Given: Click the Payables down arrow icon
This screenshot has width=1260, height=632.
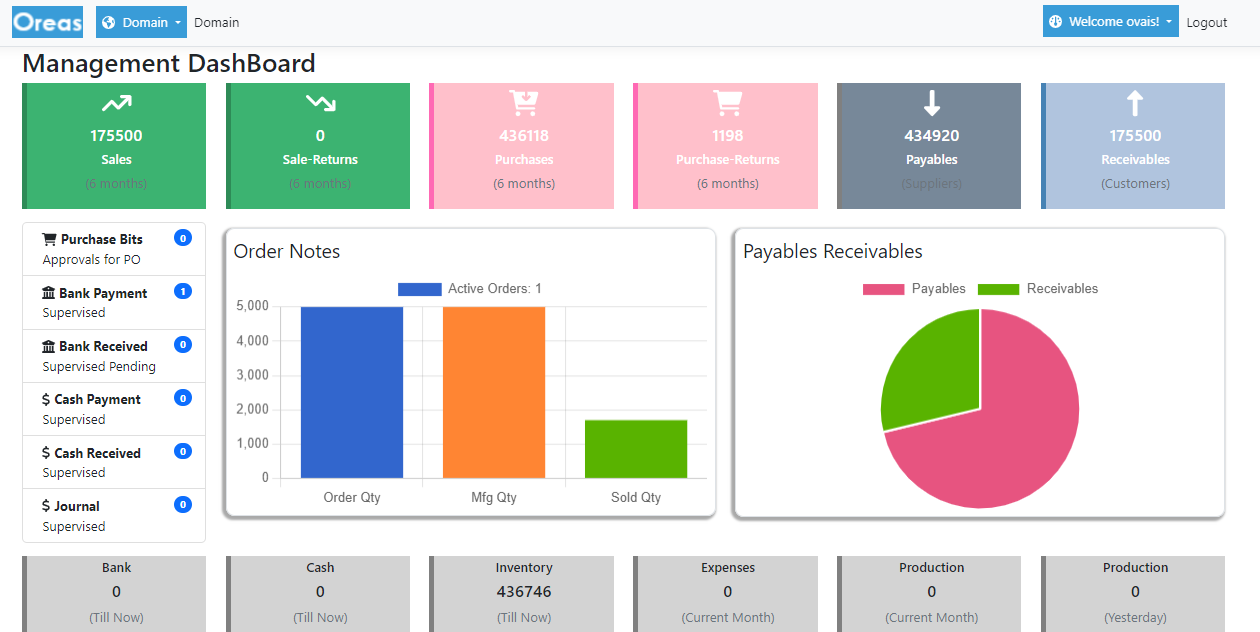Looking at the screenshot, I should (x=931, y=103).
